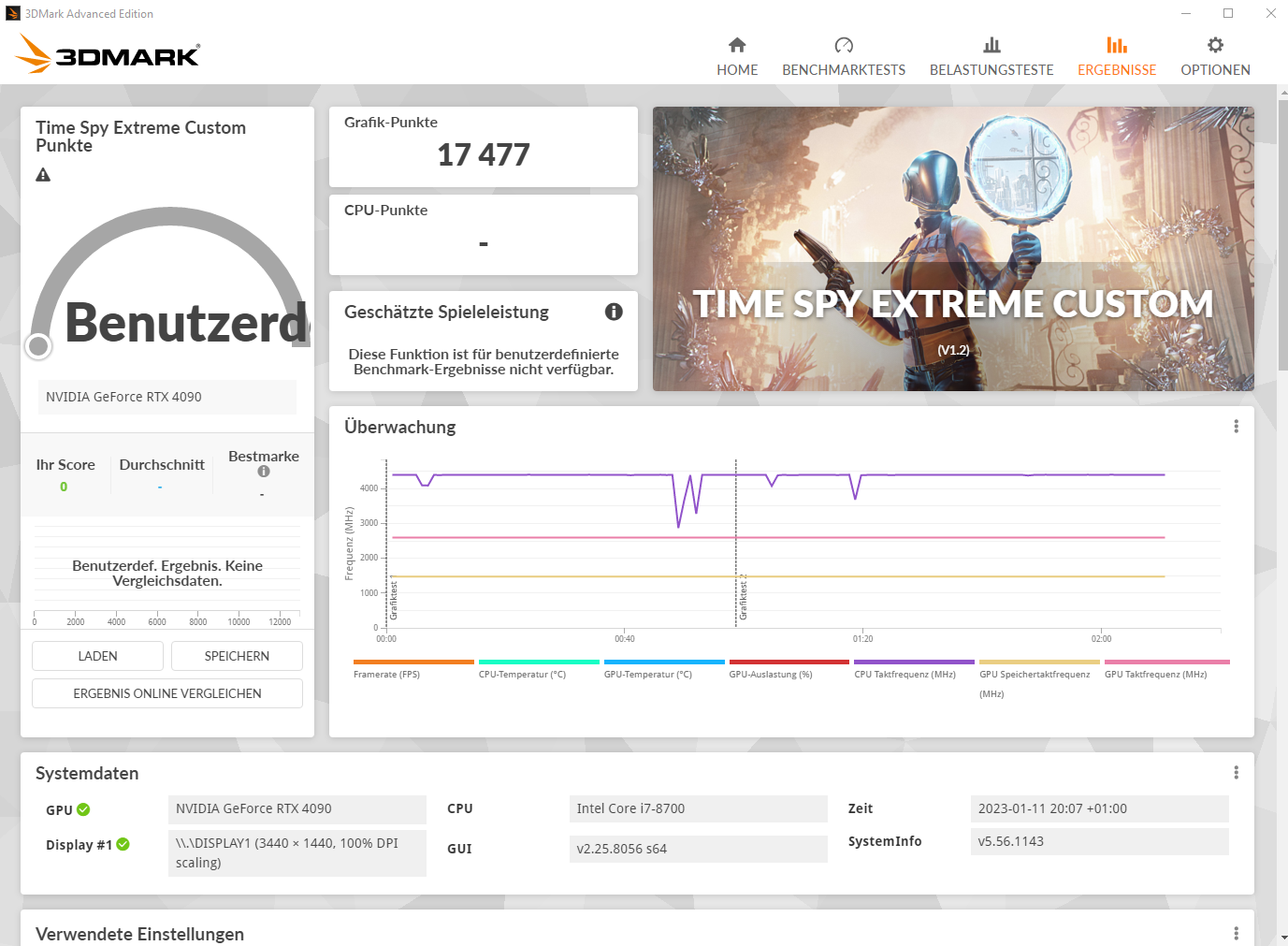Toggle the Framerate (FPS) legend entry
The width and height of the screenshot is (1288, 946).
click(x=413, y=670)
